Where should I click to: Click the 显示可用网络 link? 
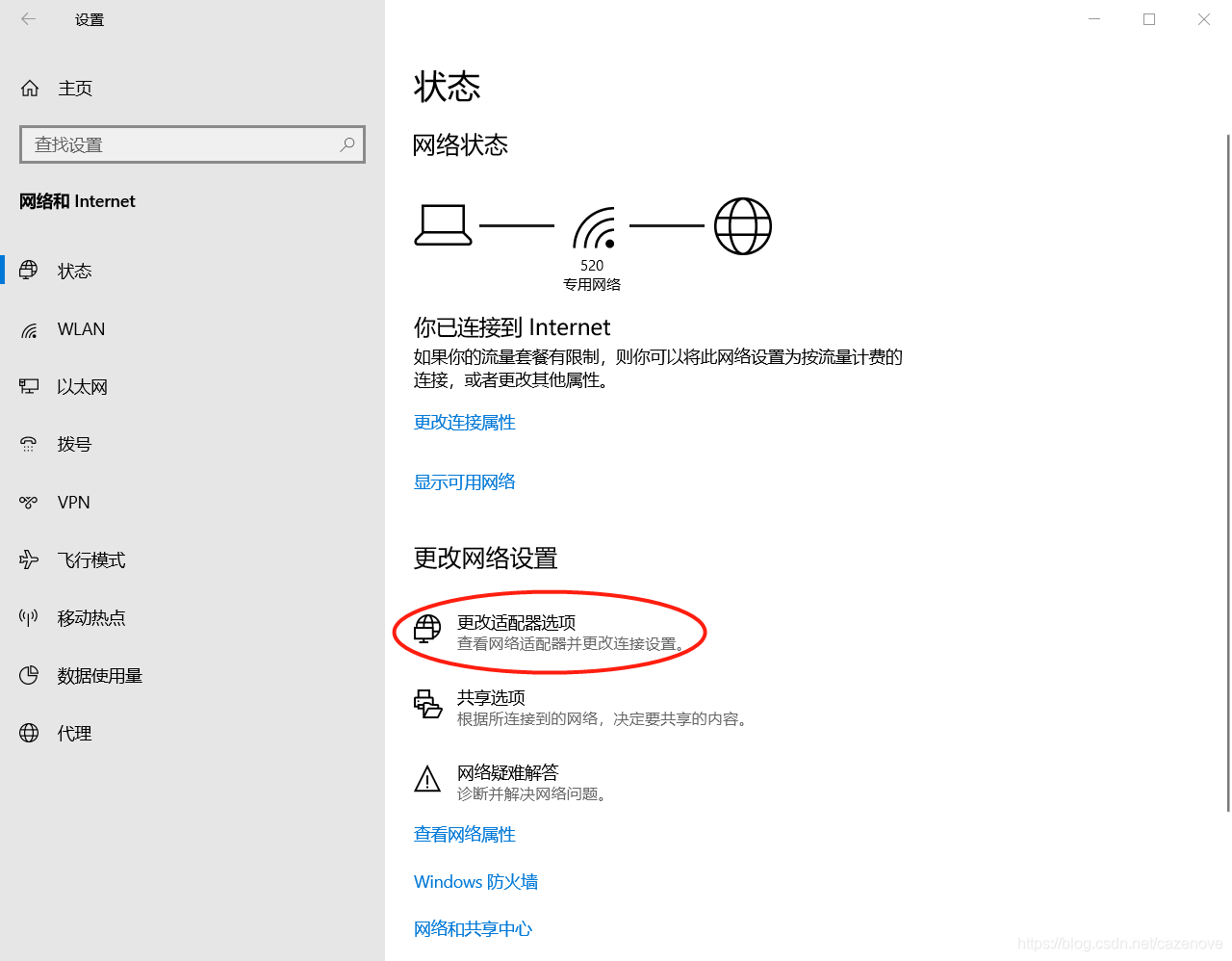tap(465, 482)
